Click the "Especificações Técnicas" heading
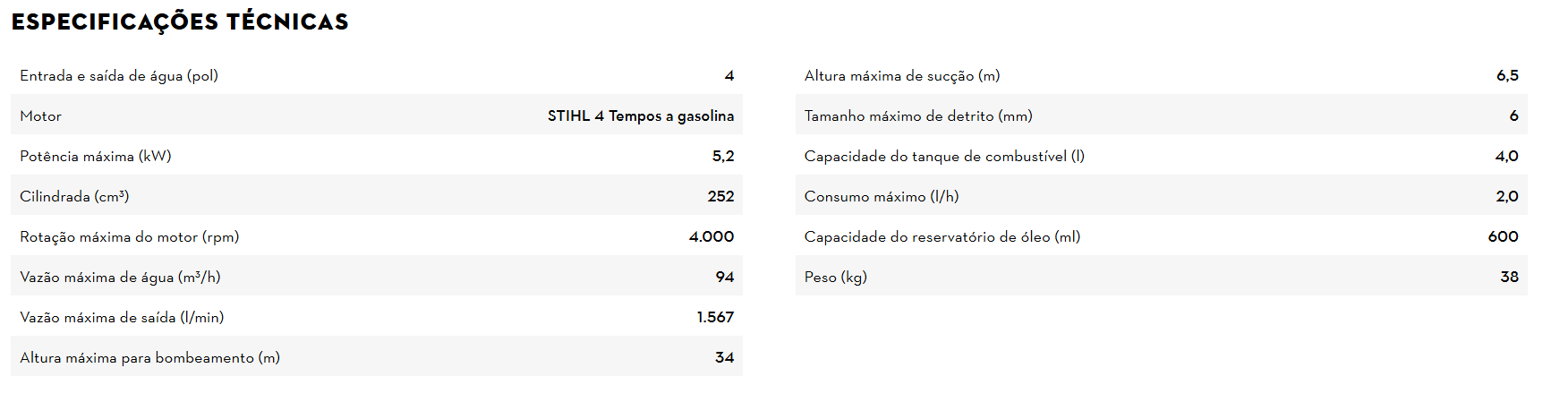This screenshot has height=402, width=1568. coord(180,21)
